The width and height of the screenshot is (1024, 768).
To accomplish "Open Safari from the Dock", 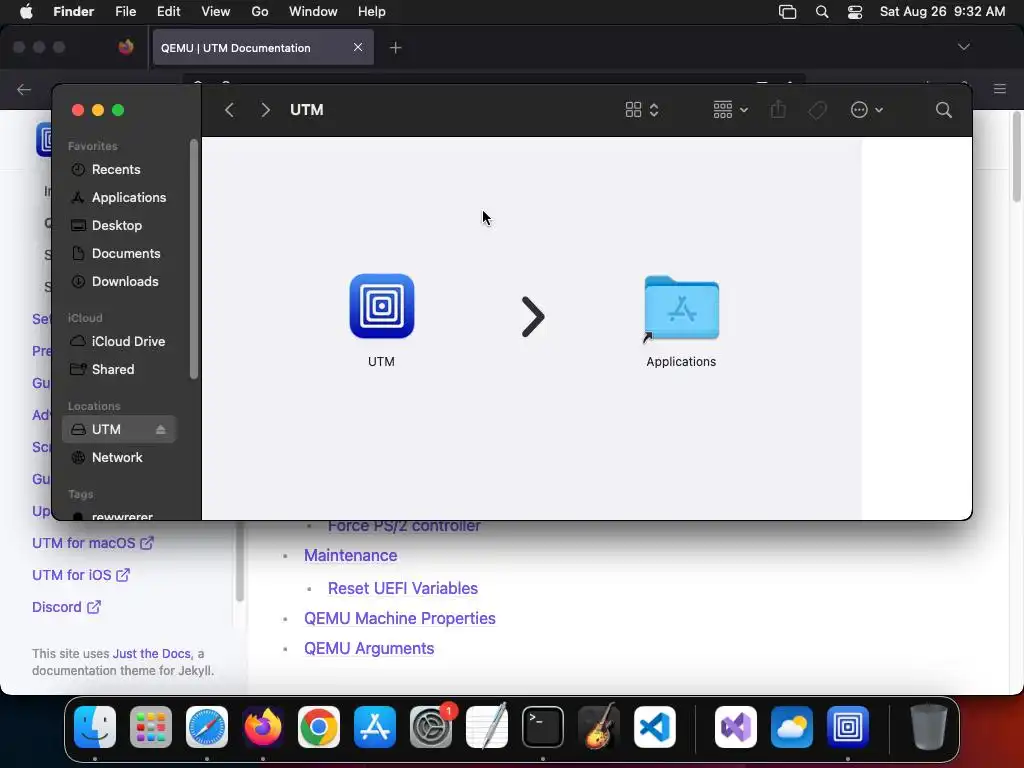I will click(x=207, y=727).
